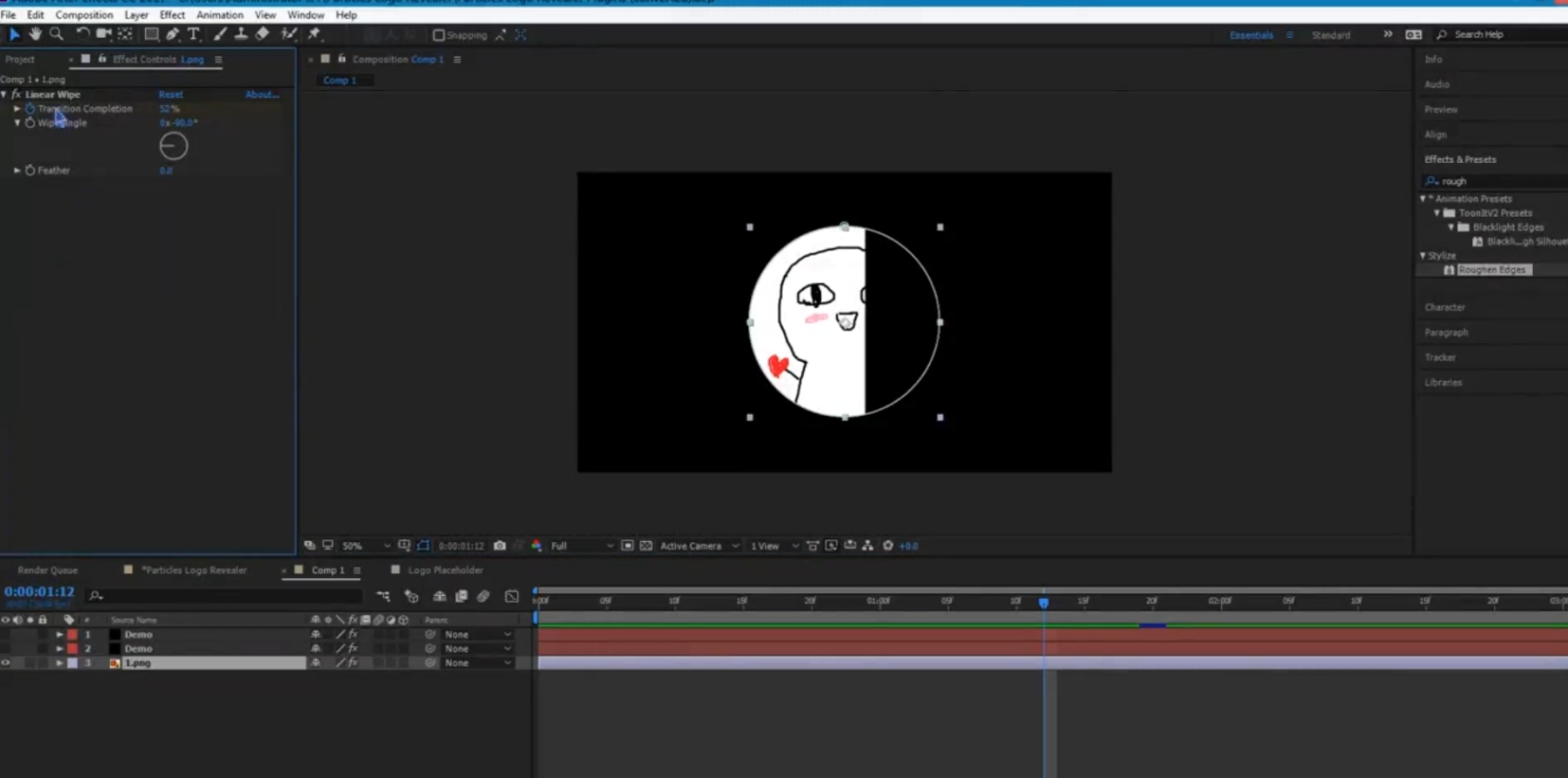Select the Brush tool
The width and height of the screenshot is (1568, 778).
pyautogui.click(x=220, y=34)
